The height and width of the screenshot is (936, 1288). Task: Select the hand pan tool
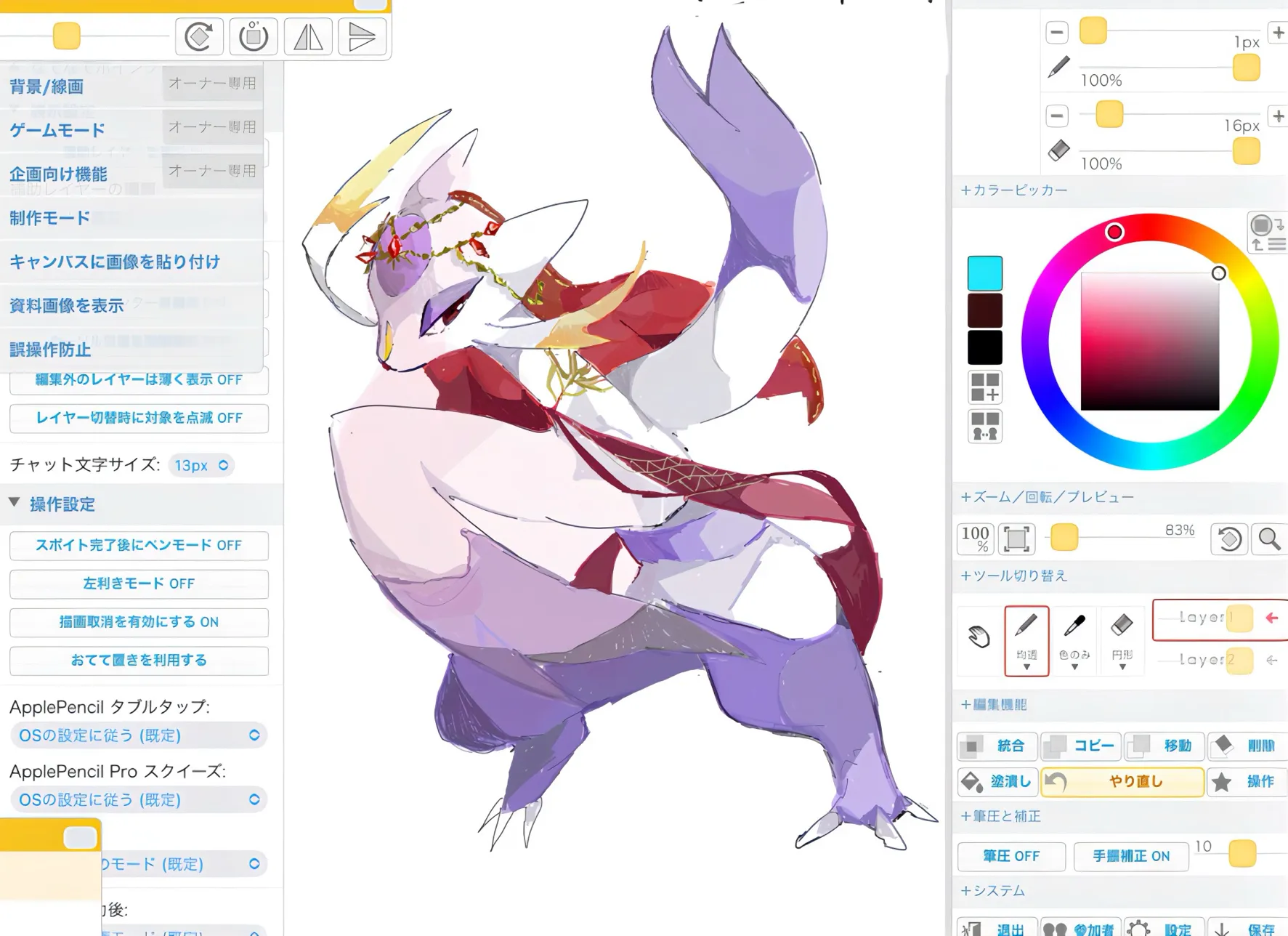[979, 637]
